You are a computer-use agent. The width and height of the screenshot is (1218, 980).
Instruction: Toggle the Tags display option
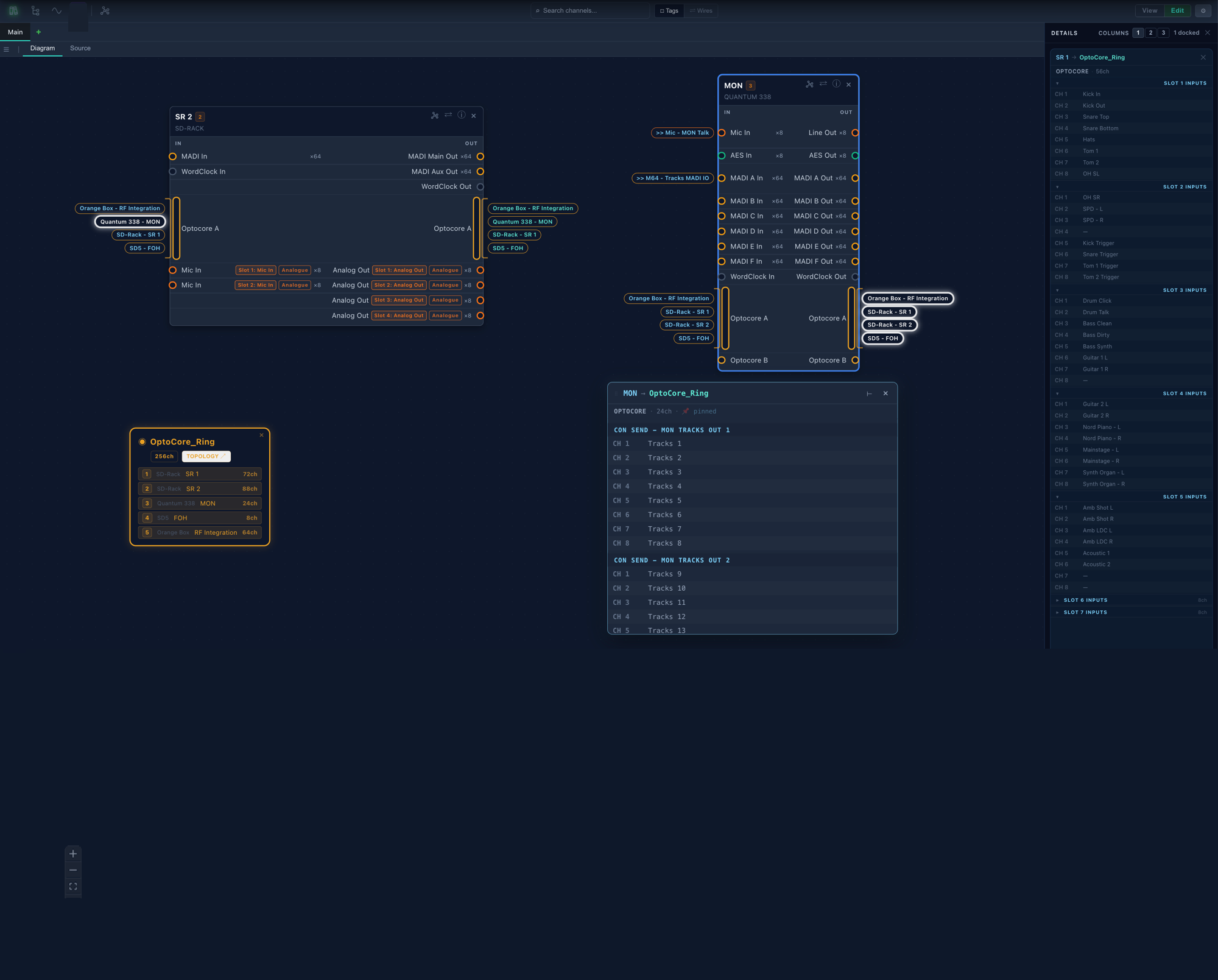[669, 10]
